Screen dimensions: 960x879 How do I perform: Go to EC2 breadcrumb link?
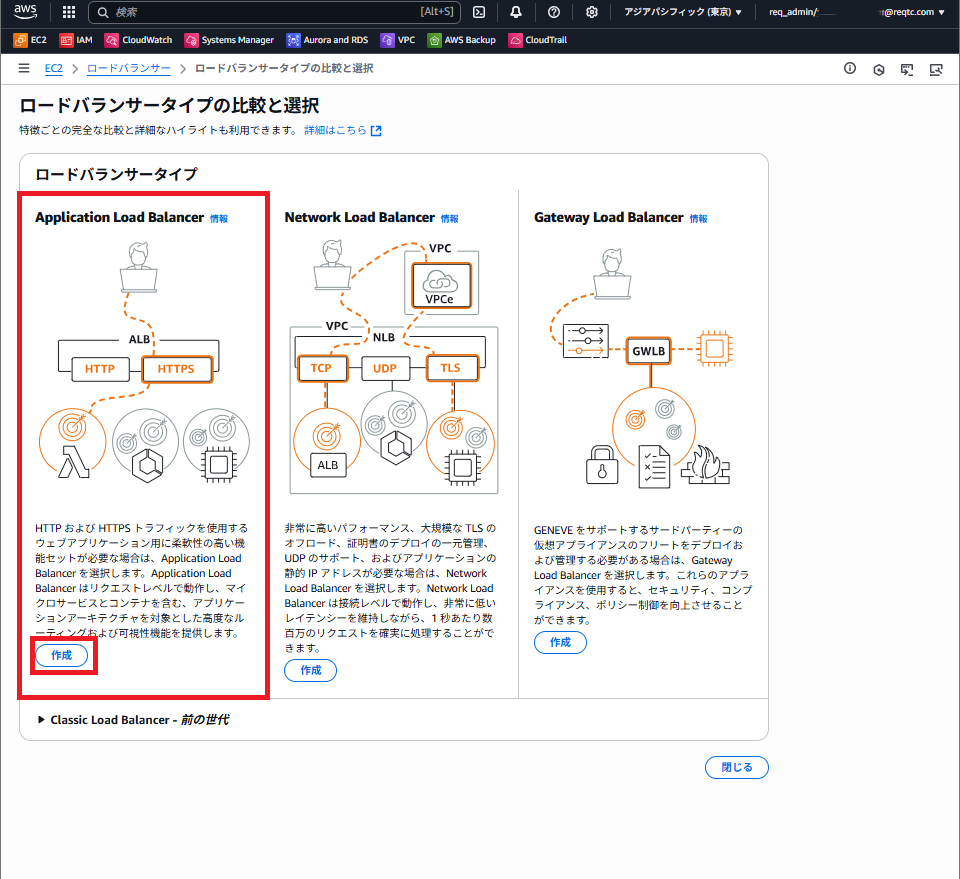(54, 69)
